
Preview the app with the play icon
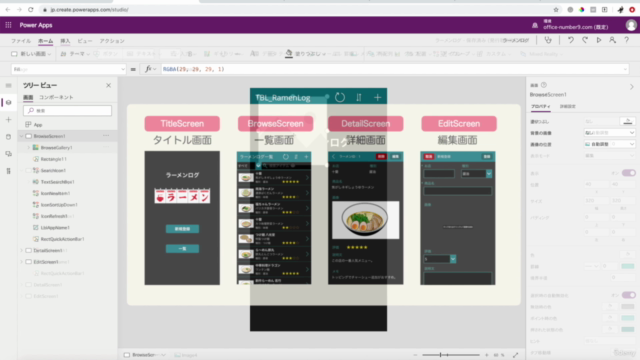click(x=599, y=40)
